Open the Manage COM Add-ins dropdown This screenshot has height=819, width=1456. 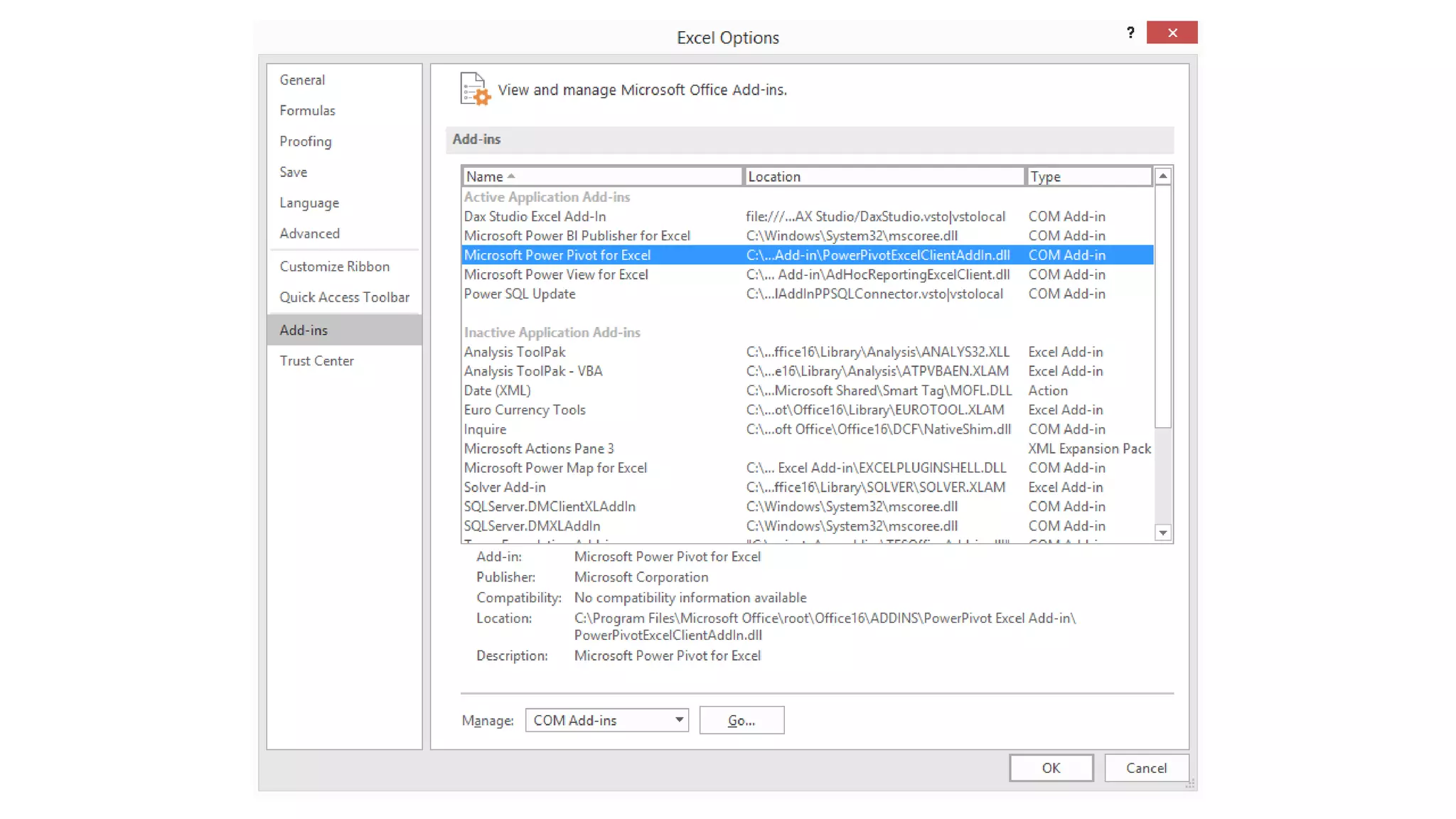pyautogui.click(x=606, y=720)
